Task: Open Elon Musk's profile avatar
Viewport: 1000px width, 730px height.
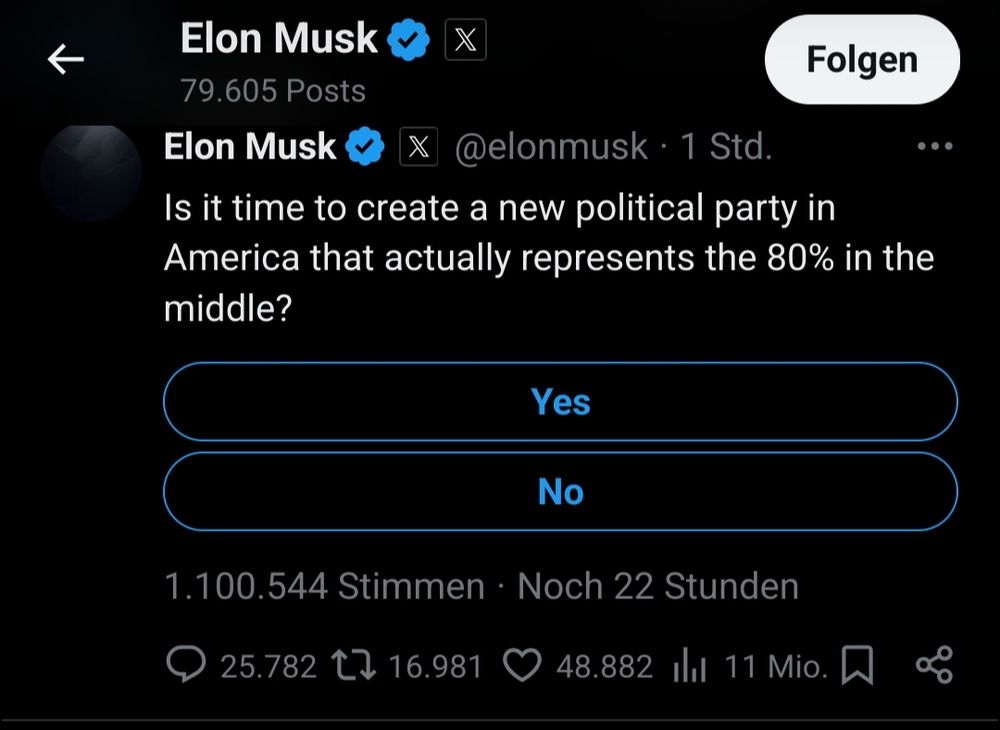Action: coord(91,172)
